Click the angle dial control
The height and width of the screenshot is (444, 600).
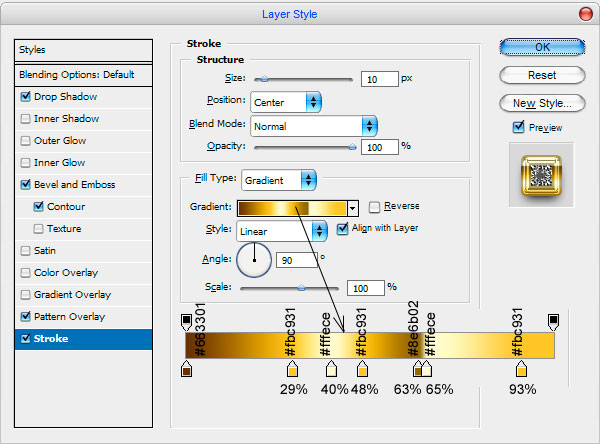pyautogui.click(x=254, y=260)
